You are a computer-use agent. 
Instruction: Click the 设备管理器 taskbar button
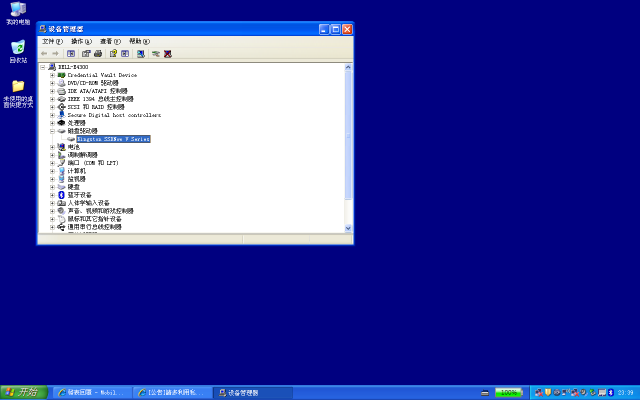(x=253, y=393)
